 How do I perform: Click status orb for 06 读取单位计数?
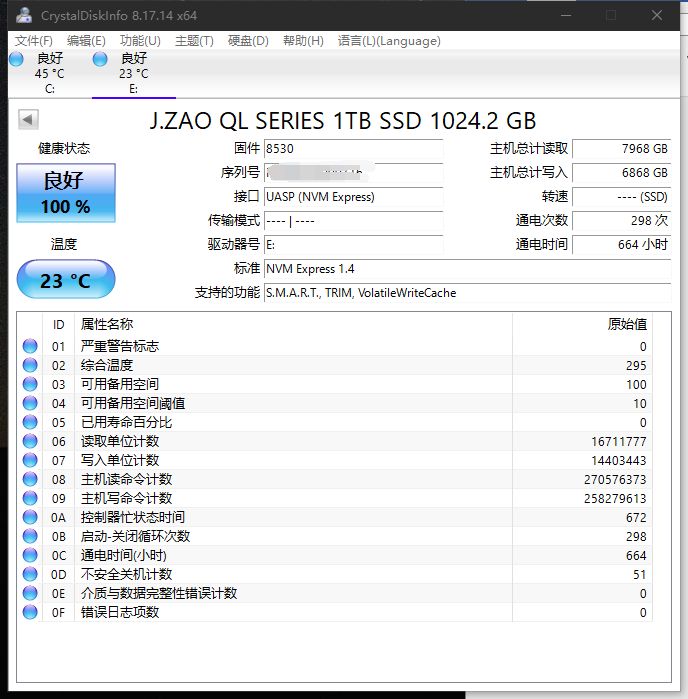point(30,441)
